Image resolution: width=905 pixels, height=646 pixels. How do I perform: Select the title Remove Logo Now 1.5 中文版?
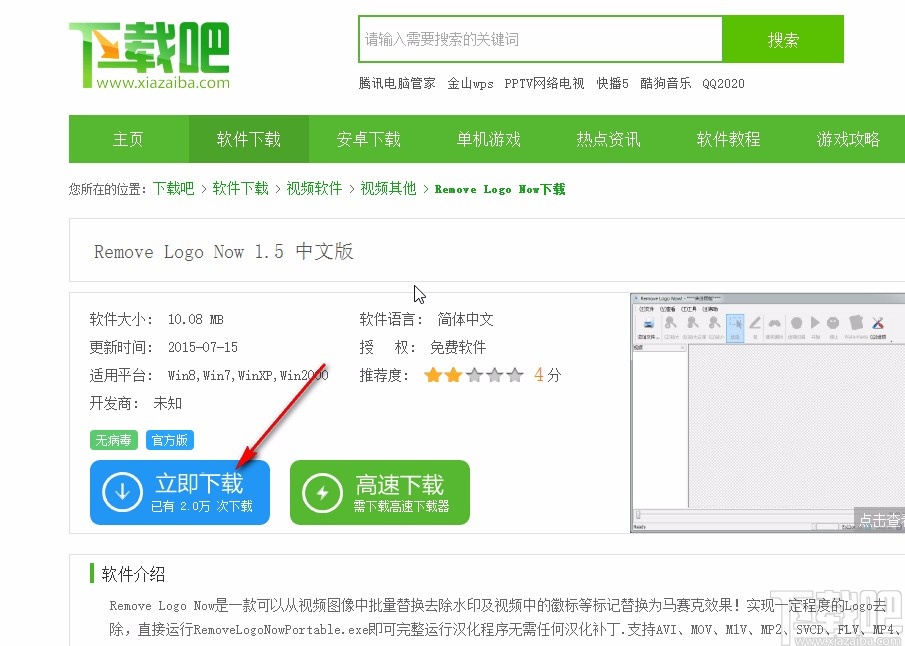click(224, 252)
